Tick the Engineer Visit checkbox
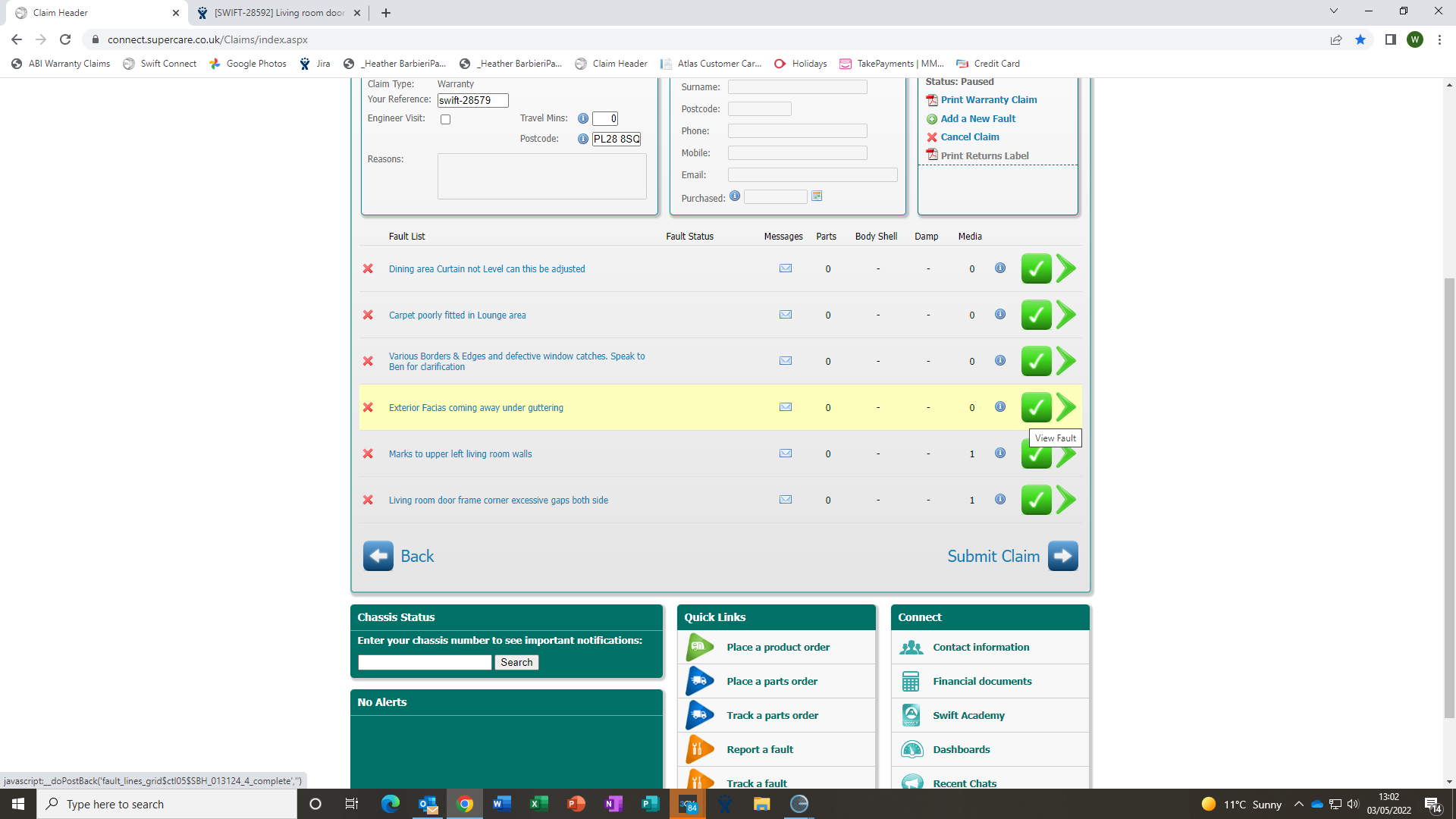Screen dimensions: 1456x819 (x=445, y=119)
